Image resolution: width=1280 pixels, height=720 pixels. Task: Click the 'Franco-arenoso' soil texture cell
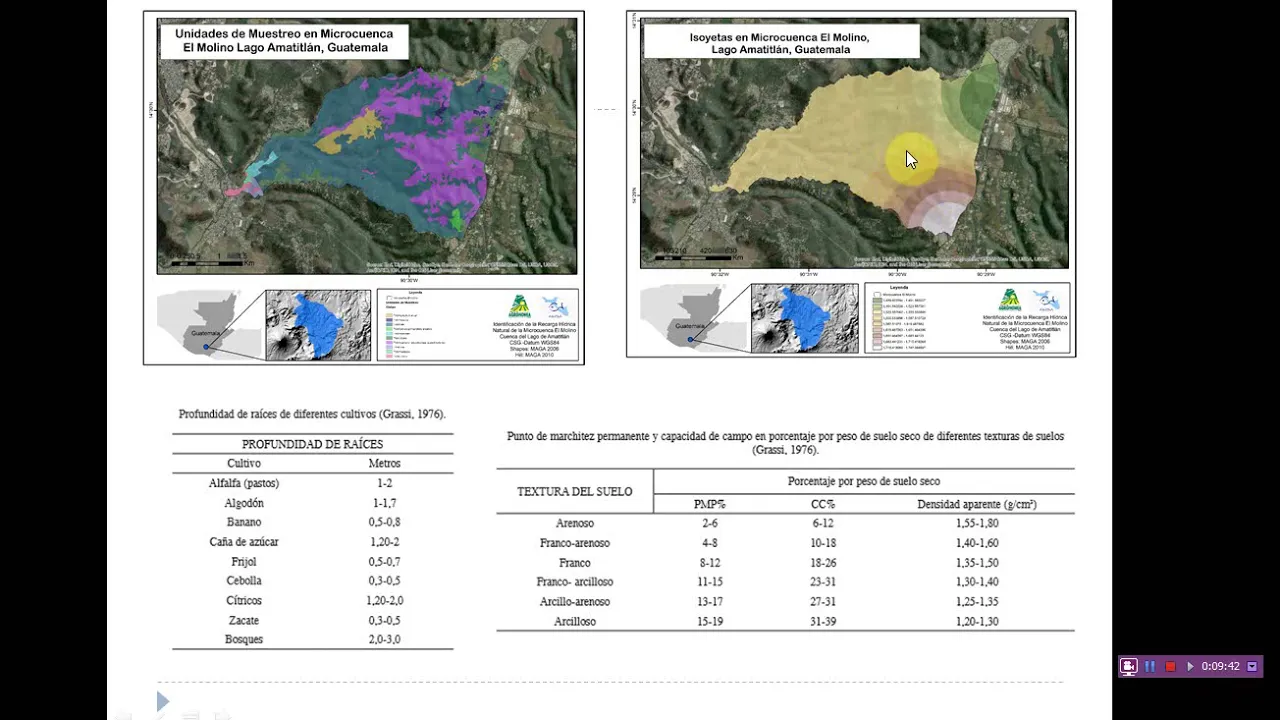coord(575,543)
